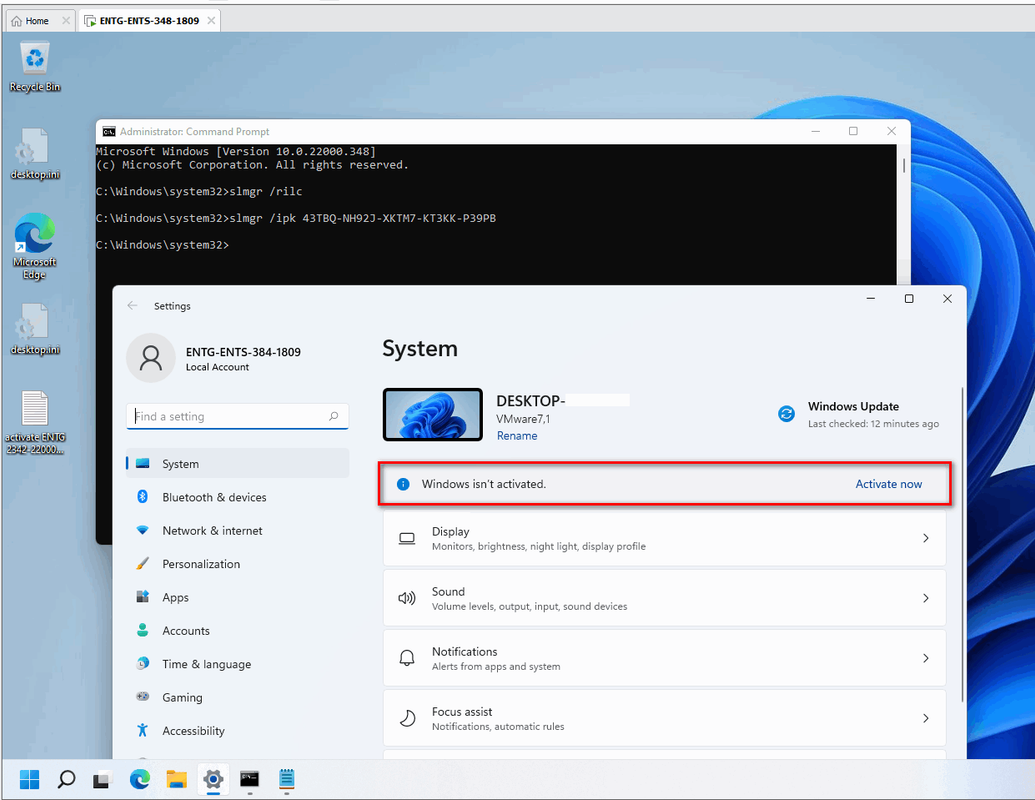
Task: Expand the Focus assist chevron
Action: pos(925,718)
